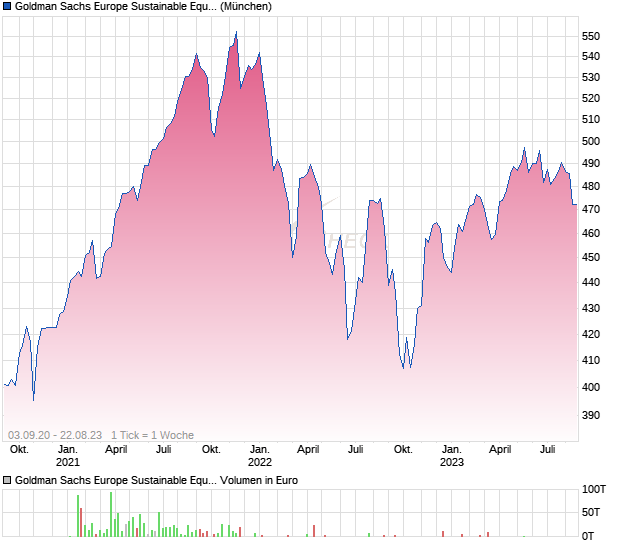Click the chart title 'Goldman Sachs Europe Sustainable Equ... (München)'
620x546 pixels.
click(143, 6)
